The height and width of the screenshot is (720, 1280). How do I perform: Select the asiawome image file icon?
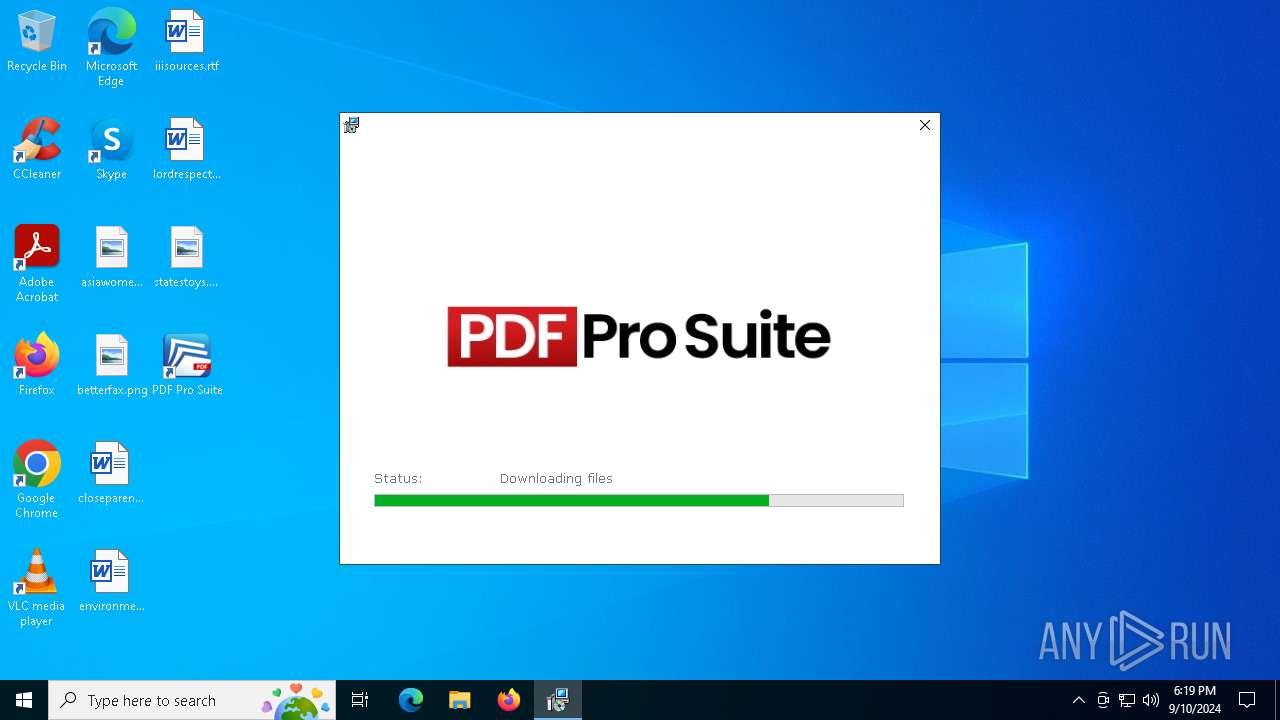pyautogui.click(x=111, y=257)
